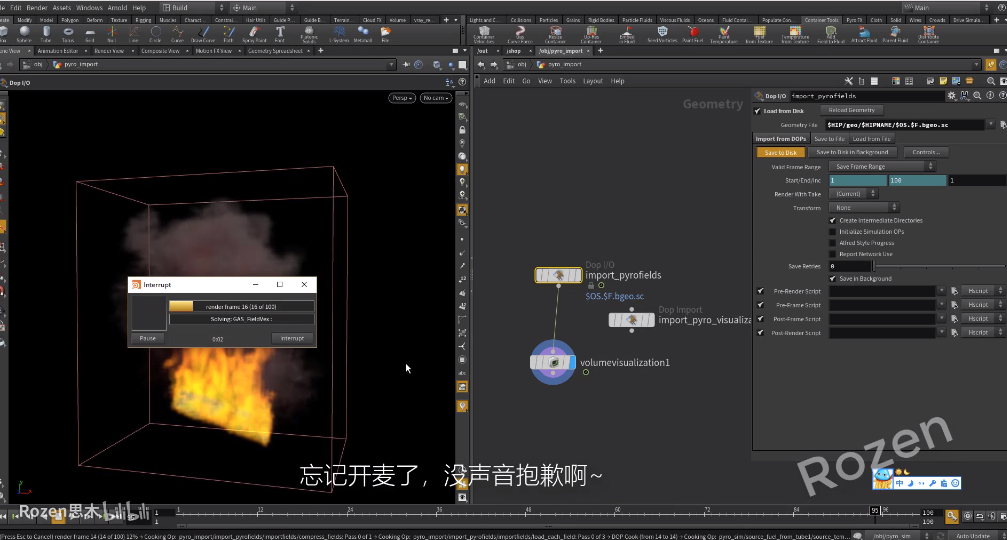The width and height of the screenshot is (1007, 540).
Task: Open the Arnold menu
Action: click(118, 8)
